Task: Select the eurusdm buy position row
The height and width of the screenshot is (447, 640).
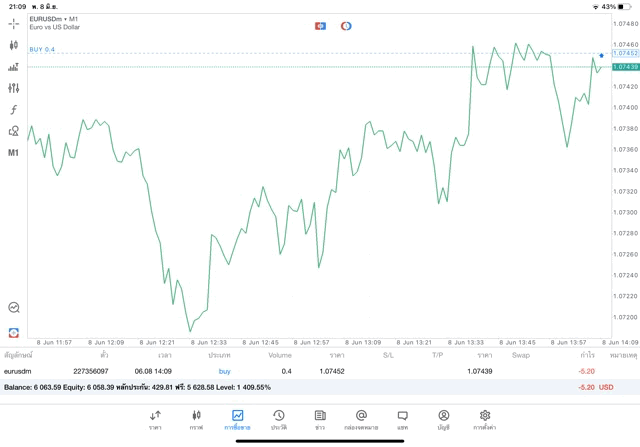Action: point(300,371)
